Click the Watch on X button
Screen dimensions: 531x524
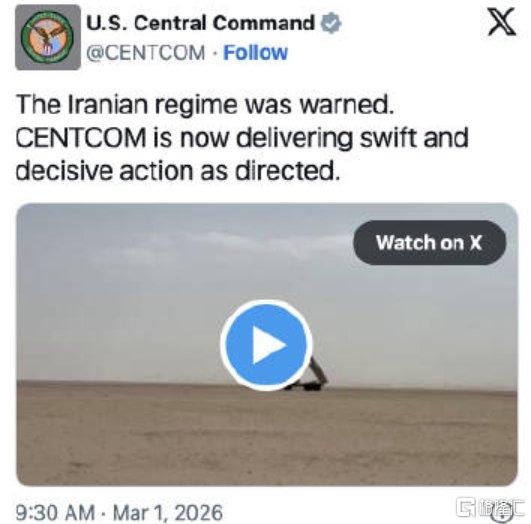coord(429,243)
